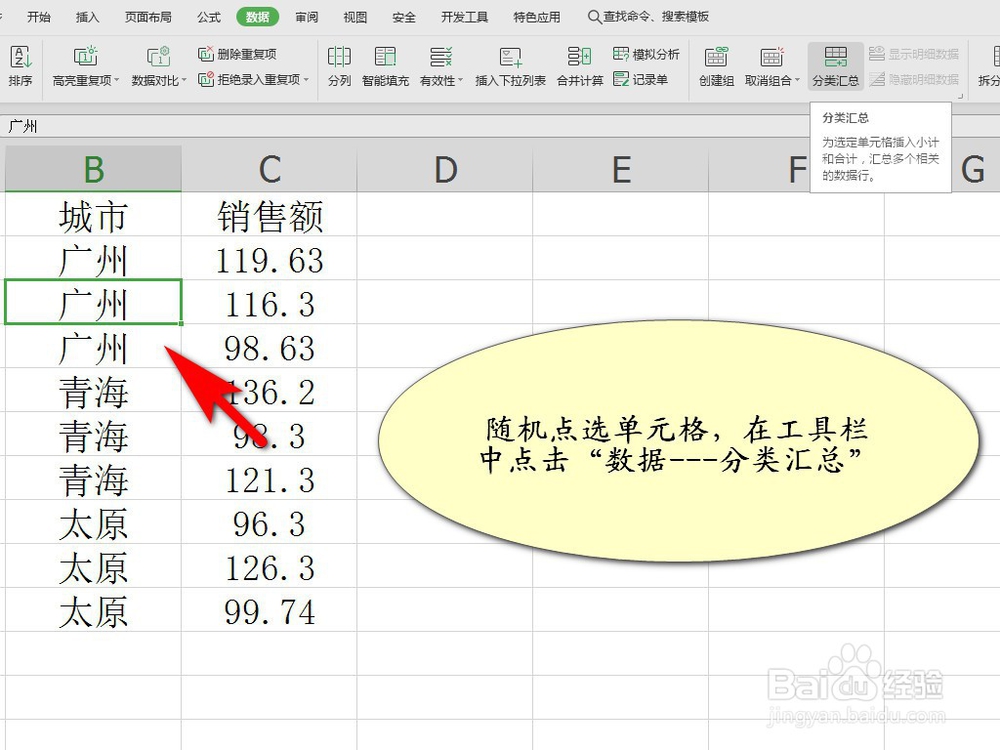The height and width of the screenshot is (750, 1000).
Task: Open What-If Analysis (模拟分析)
Action: point(646,54)
